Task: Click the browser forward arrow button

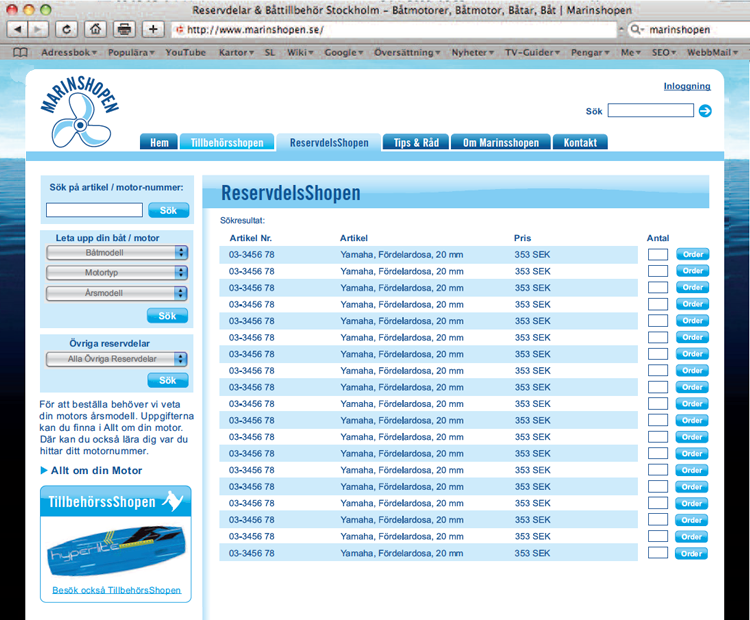Action: click(x=38, y=29)
